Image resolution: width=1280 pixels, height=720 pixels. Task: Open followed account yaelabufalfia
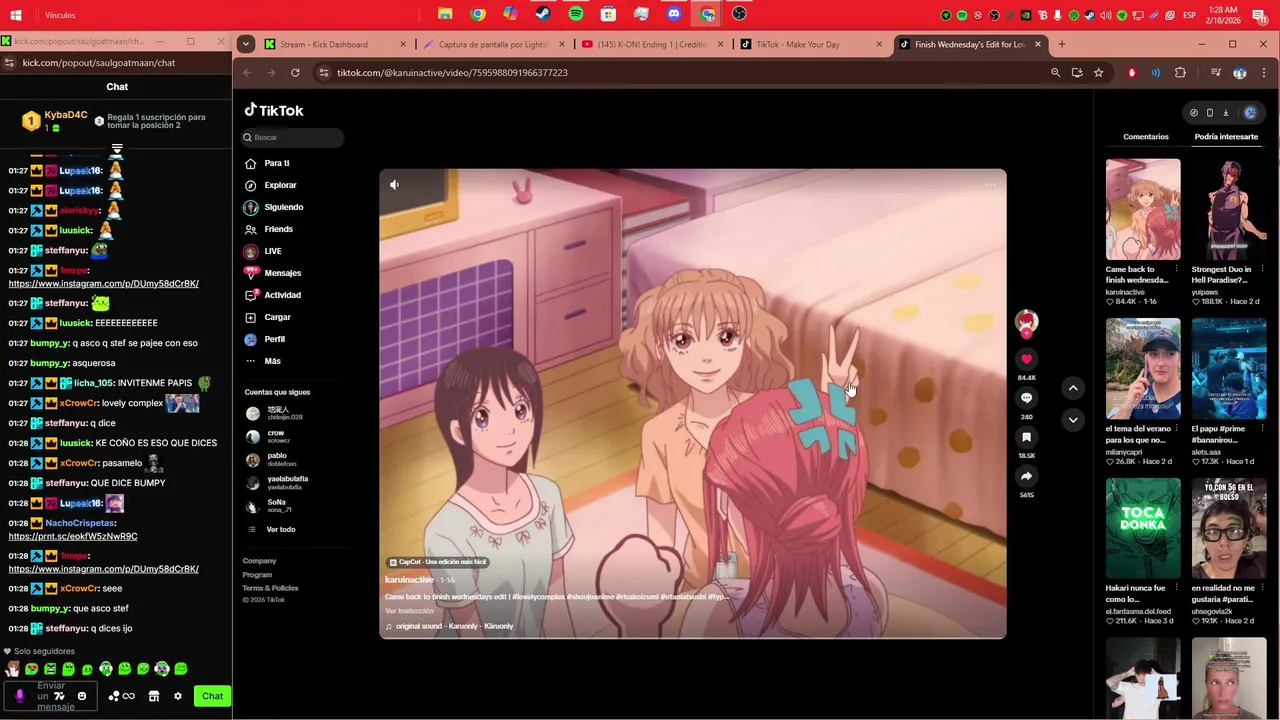(x=285, y=482)
